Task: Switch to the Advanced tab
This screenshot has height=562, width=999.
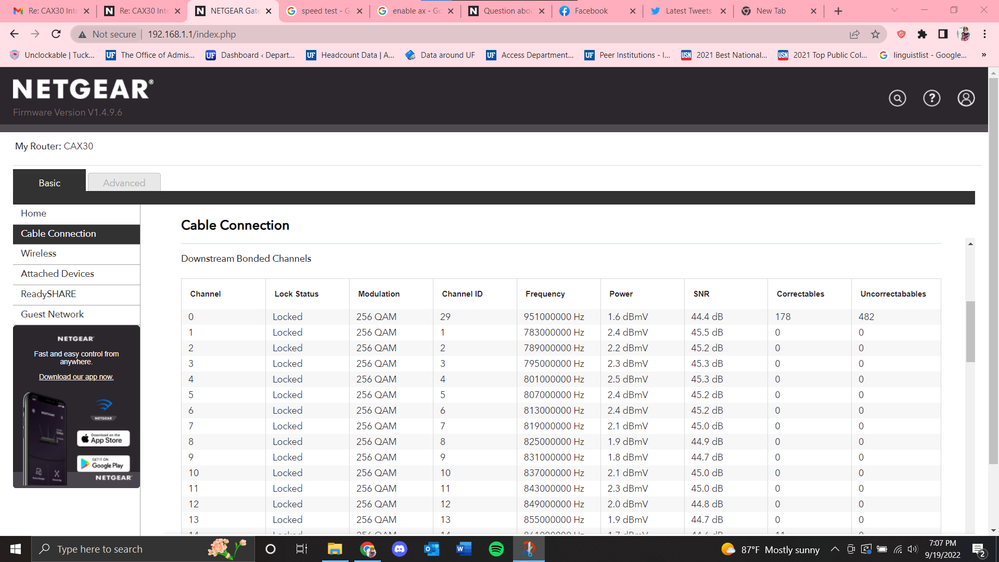Action: (124, 183)
